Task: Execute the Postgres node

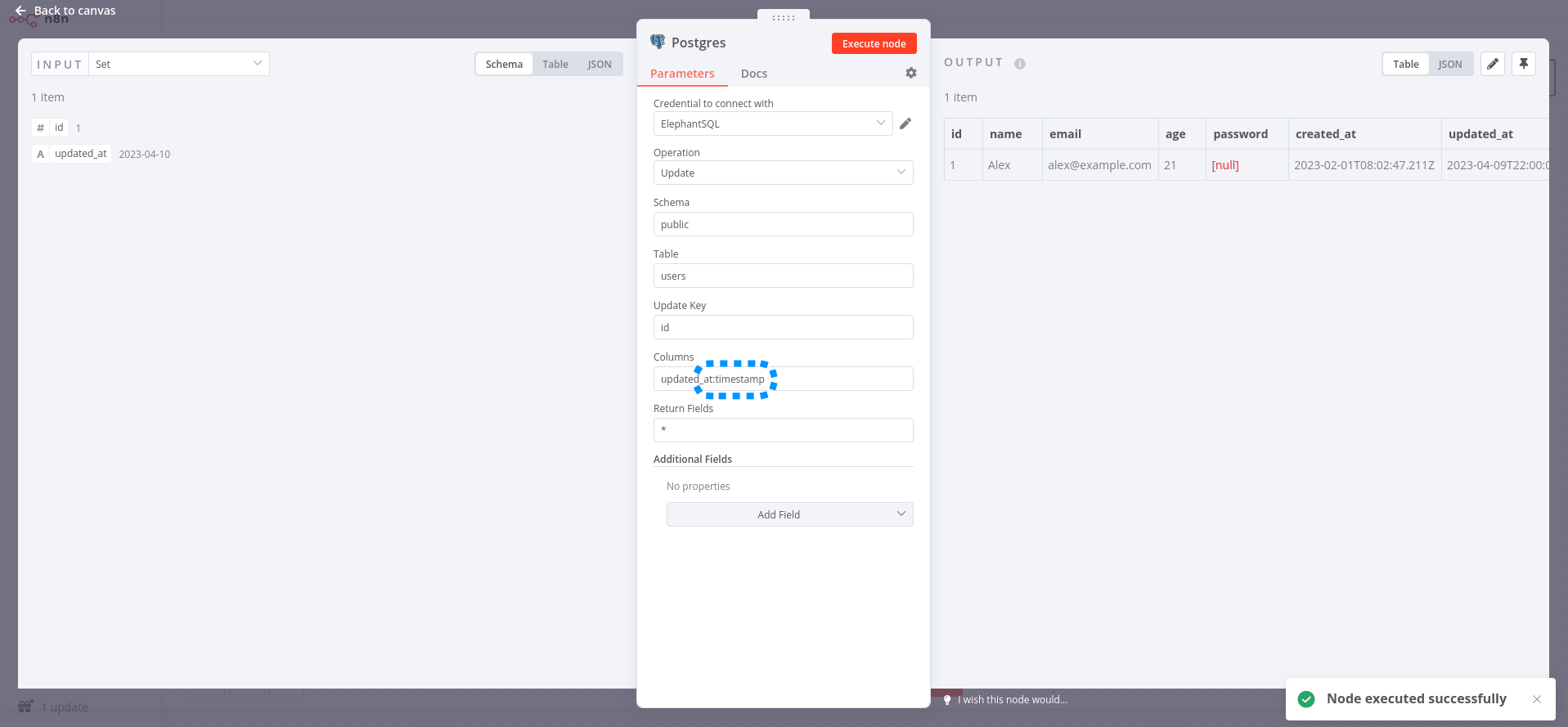Action: 874,43
